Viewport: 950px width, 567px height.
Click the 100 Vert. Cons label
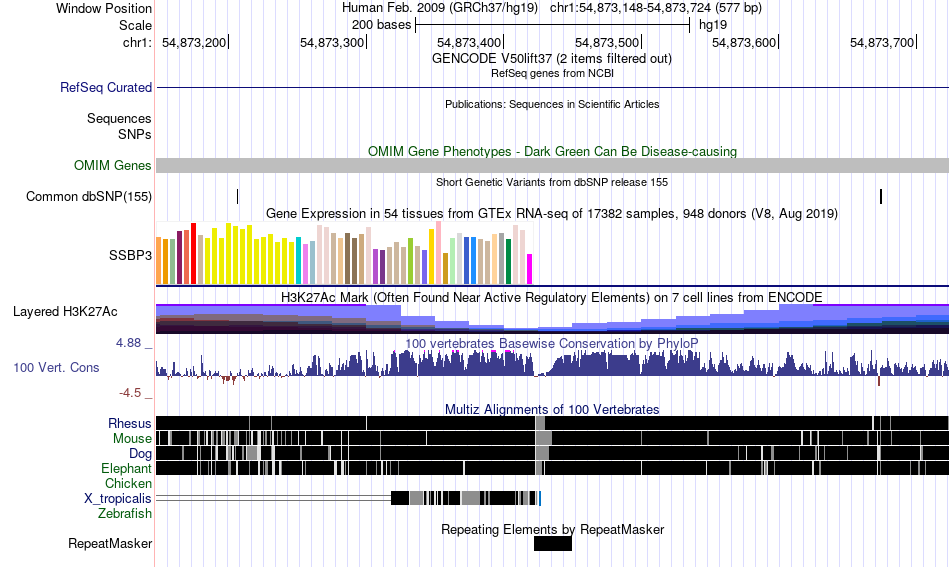[x=56, y=367]
